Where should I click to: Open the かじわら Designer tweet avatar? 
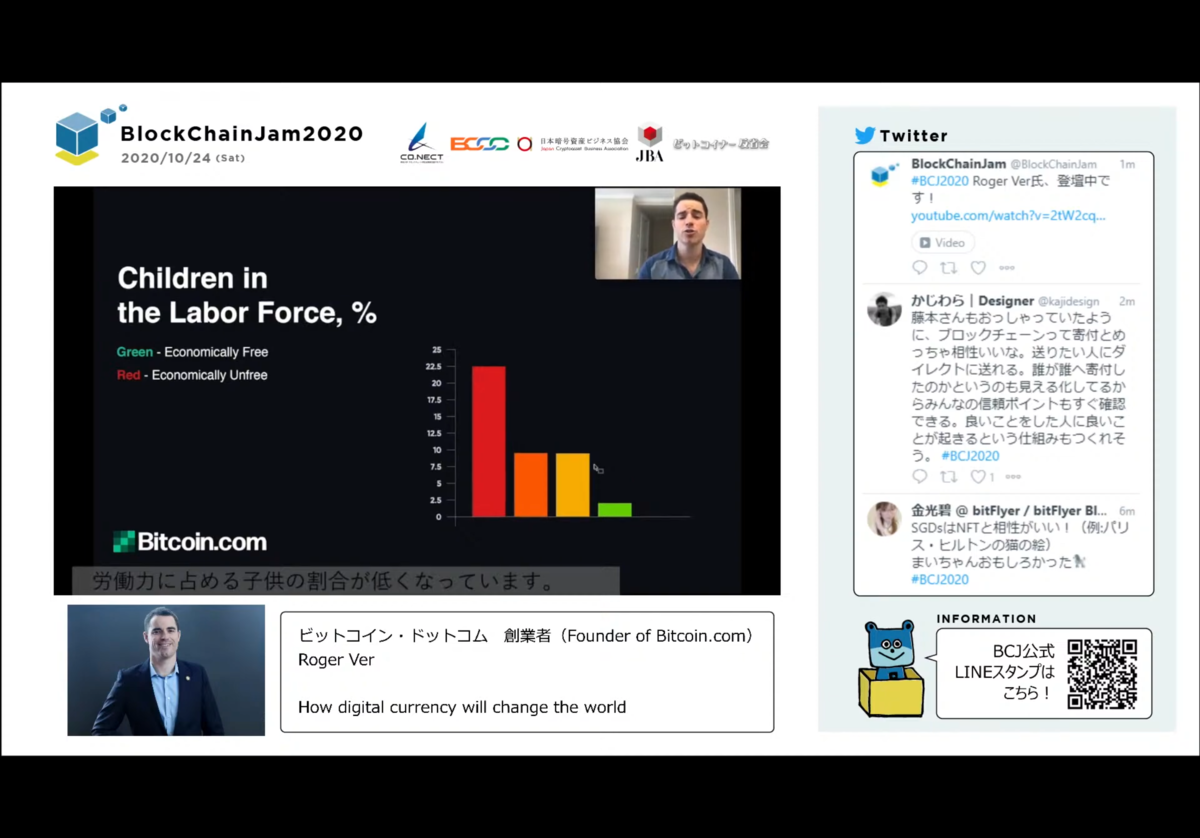pyautogui.click(x=885, y=309)
